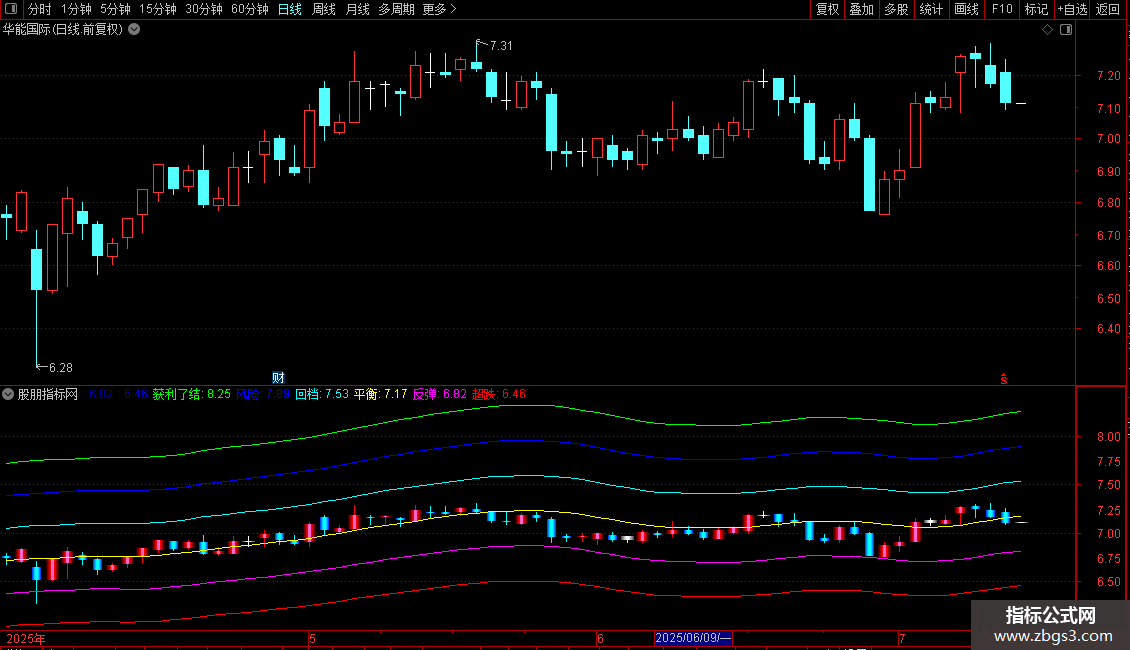Click the 统计 statistics button

pyautogui.click(x=930, y=9)
